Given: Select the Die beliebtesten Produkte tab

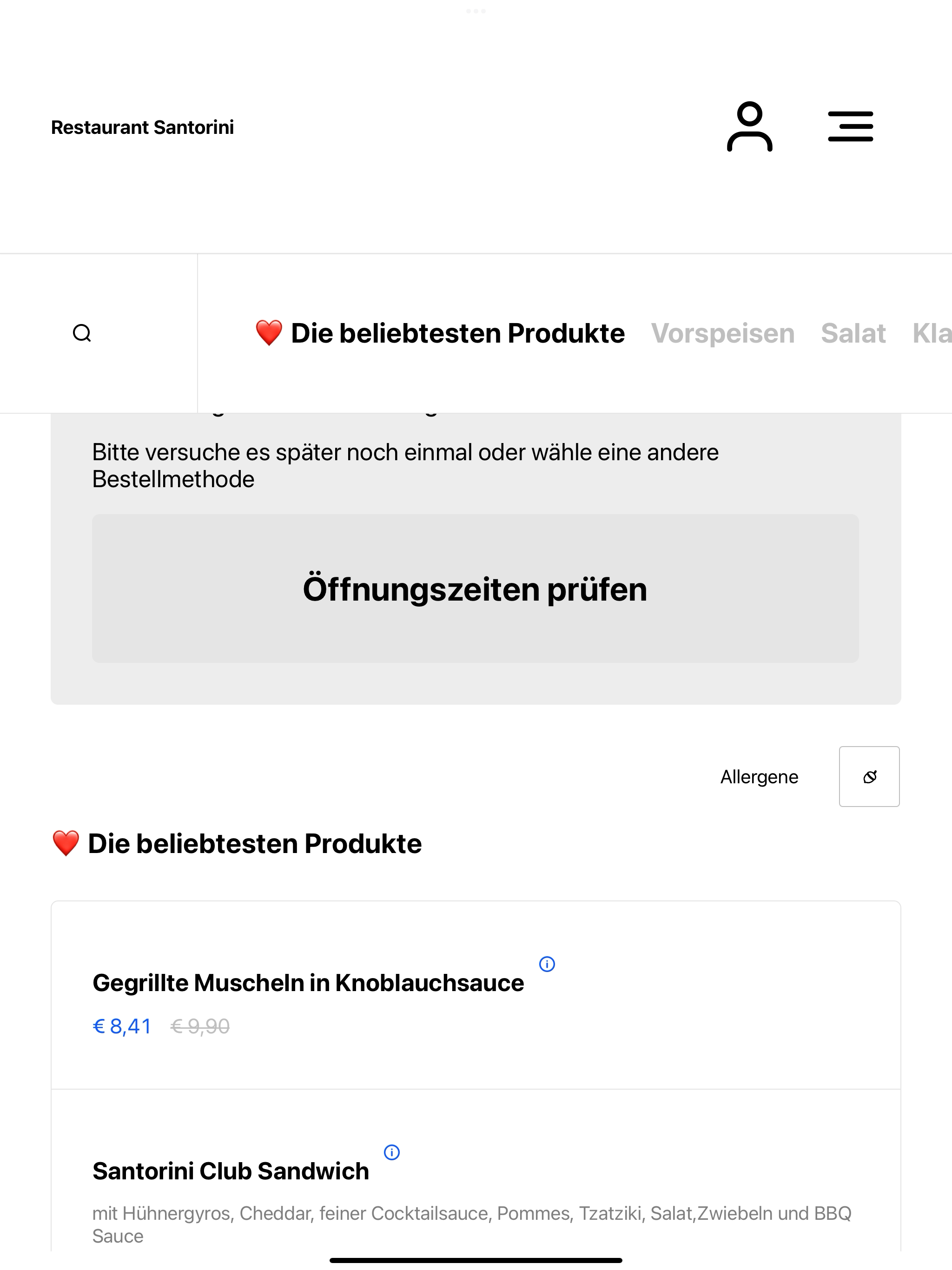Looking at the screenshot, I should coord(440,333).
